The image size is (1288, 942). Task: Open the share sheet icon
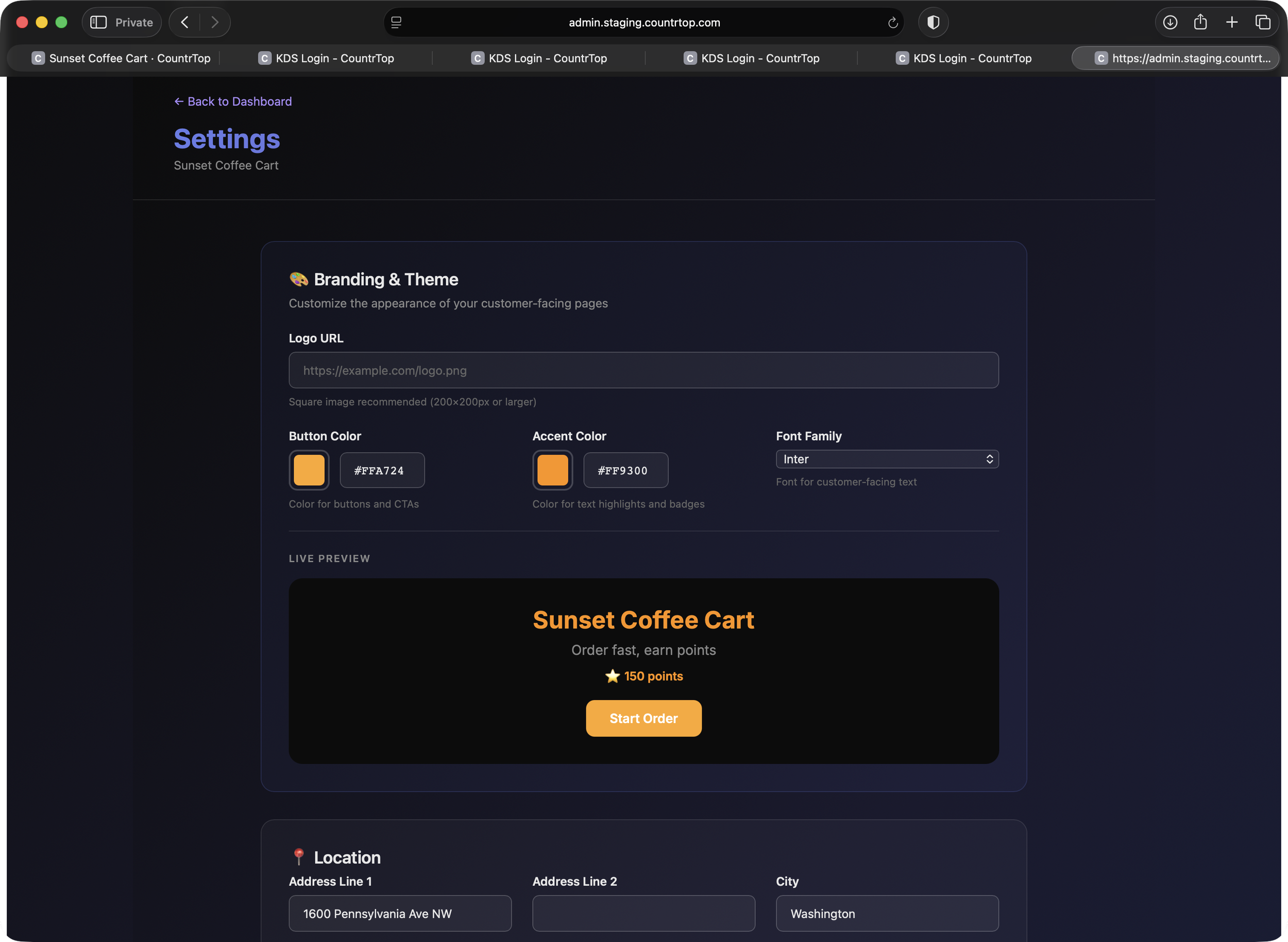click(x=1201, y=22)
